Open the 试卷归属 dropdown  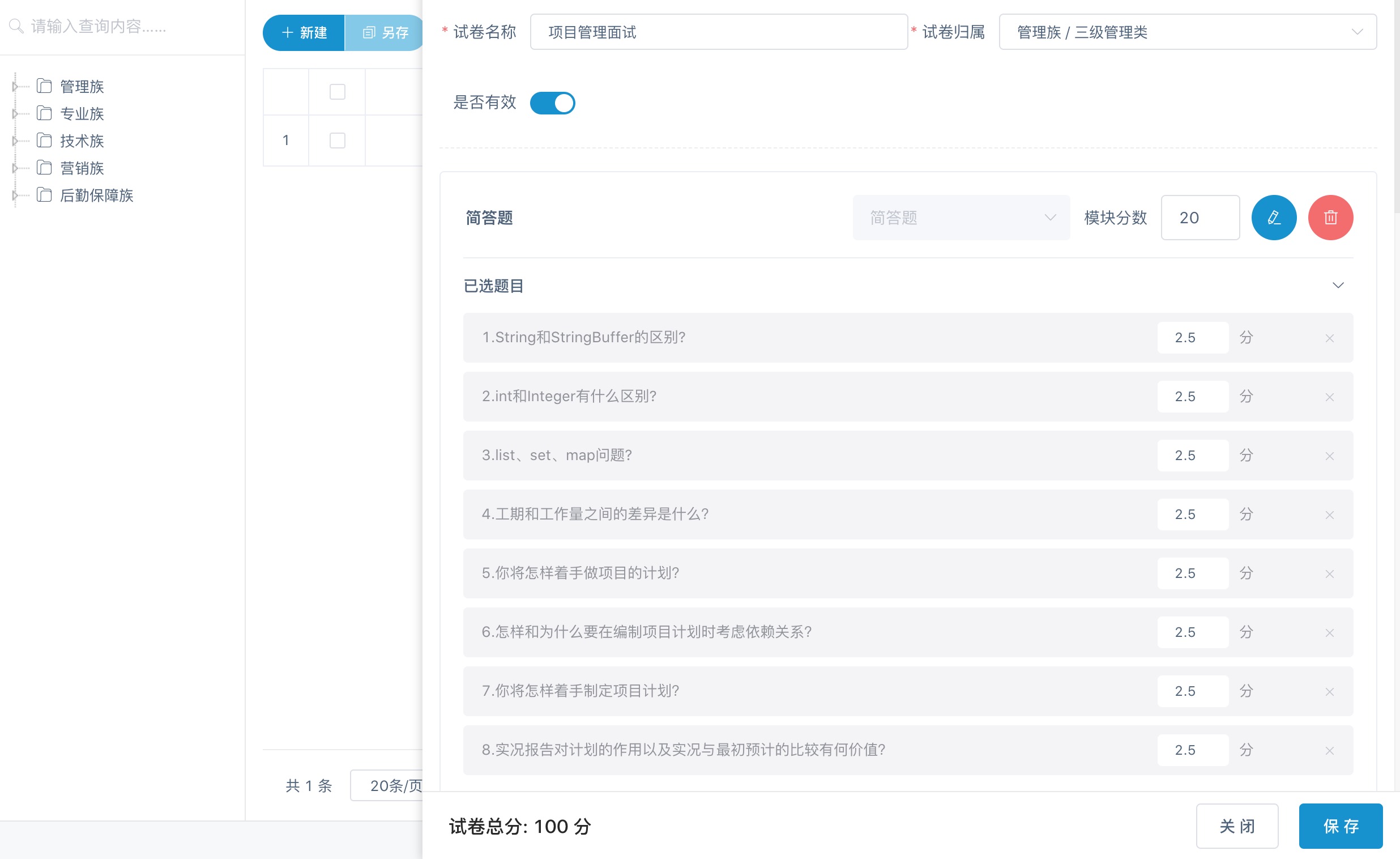tap(1187, 32)
